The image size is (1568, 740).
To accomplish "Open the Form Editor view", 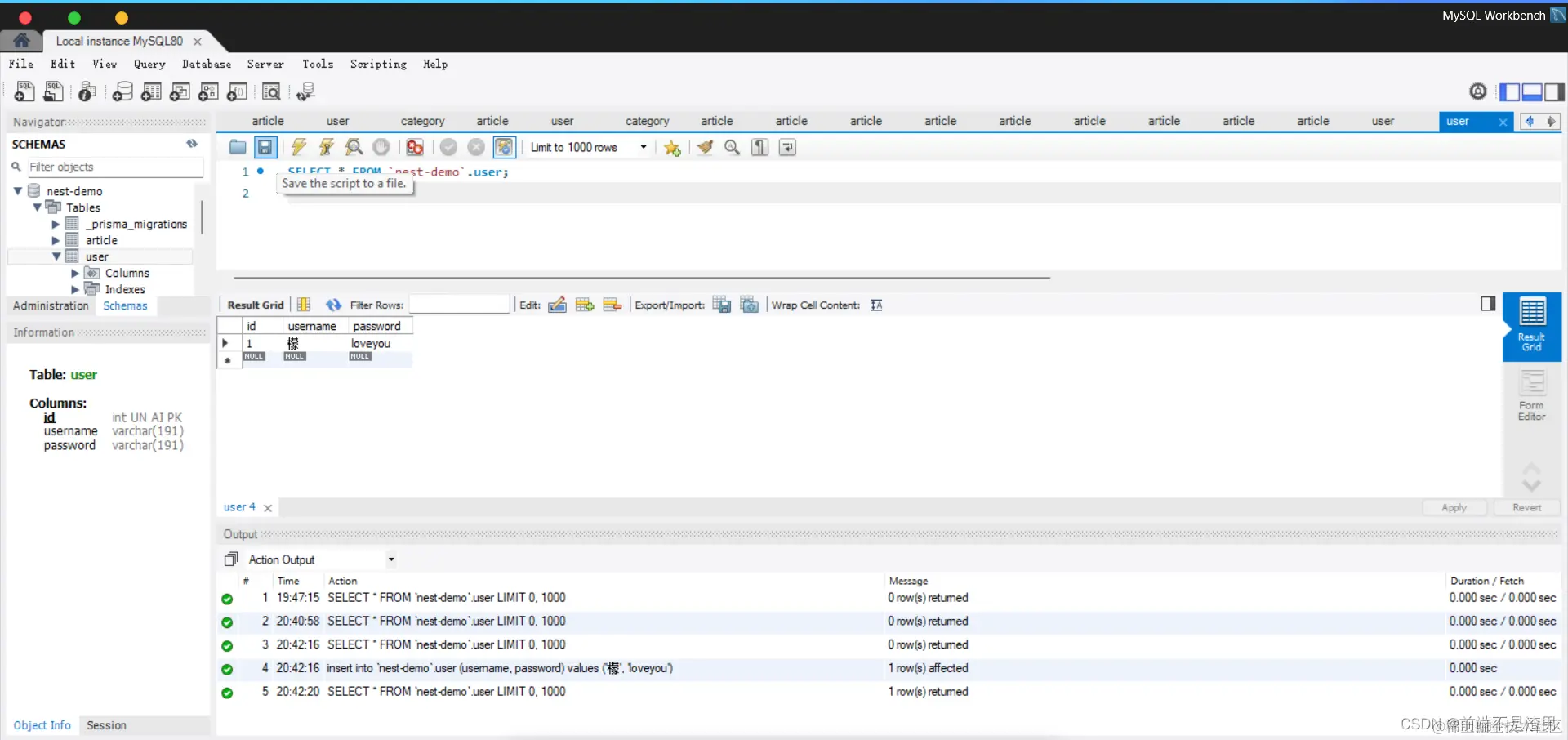I will point(1532,396).
